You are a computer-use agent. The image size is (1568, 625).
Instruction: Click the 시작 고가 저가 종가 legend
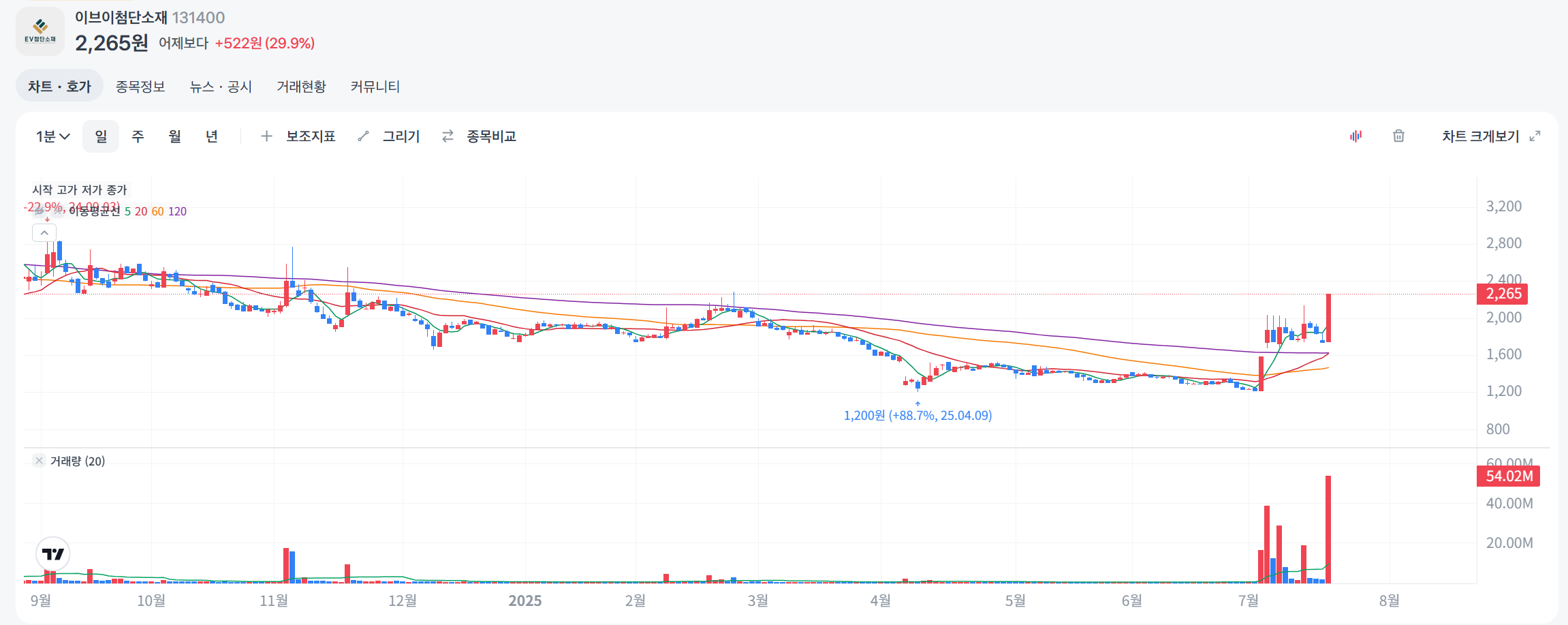(80, 189)
